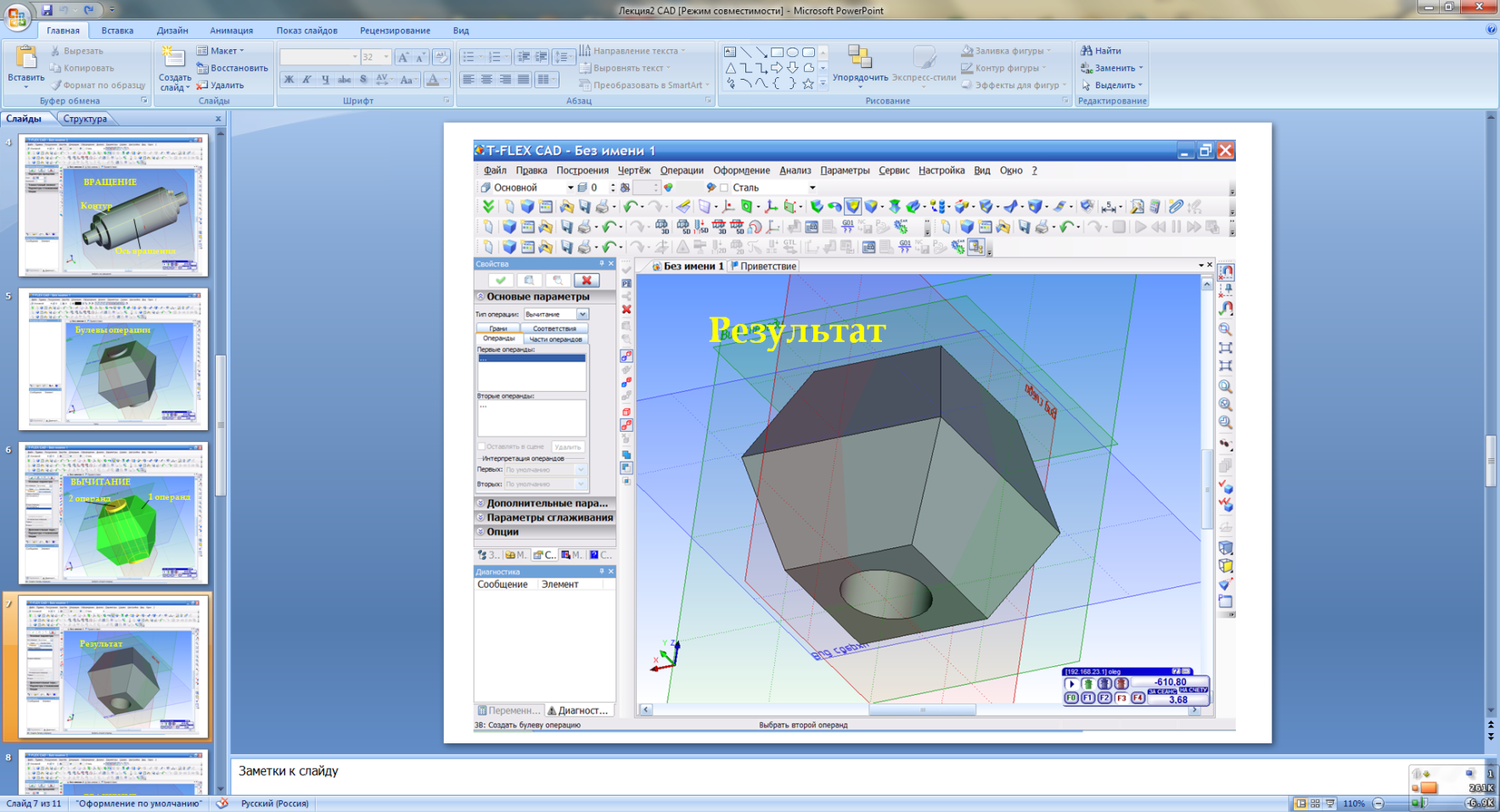Click the zoom out minus on zoom slider
Screen dimensions: 1500x812
point(1379,804)
